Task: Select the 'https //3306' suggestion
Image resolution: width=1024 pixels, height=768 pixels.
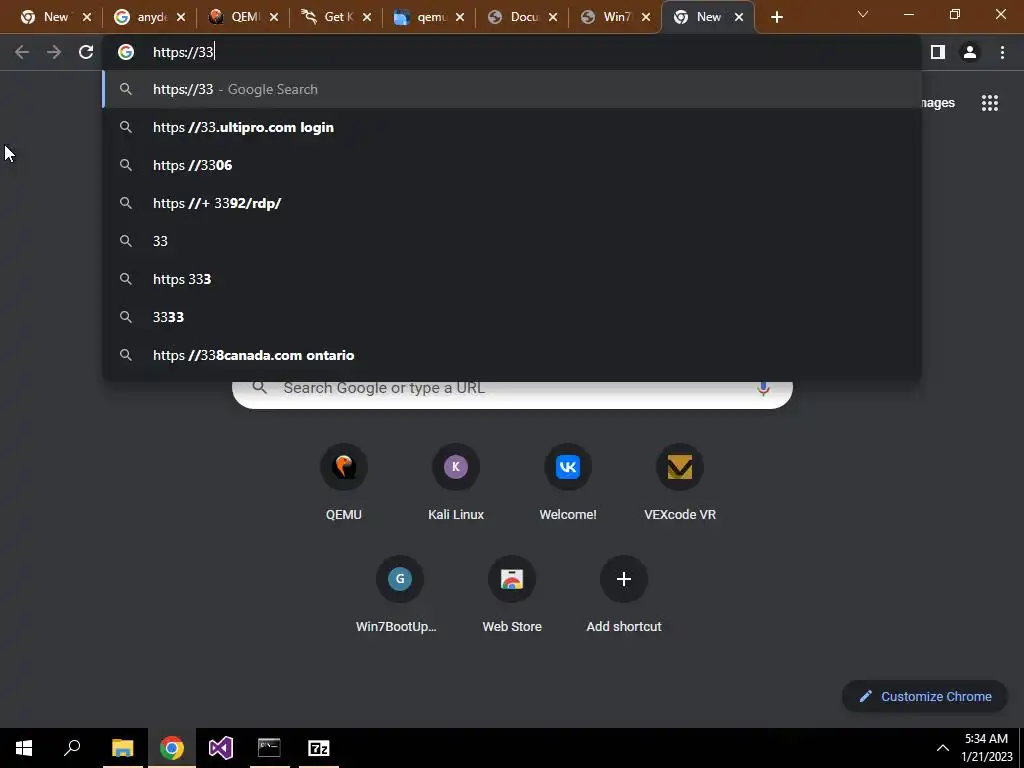Action: [512, 165]
